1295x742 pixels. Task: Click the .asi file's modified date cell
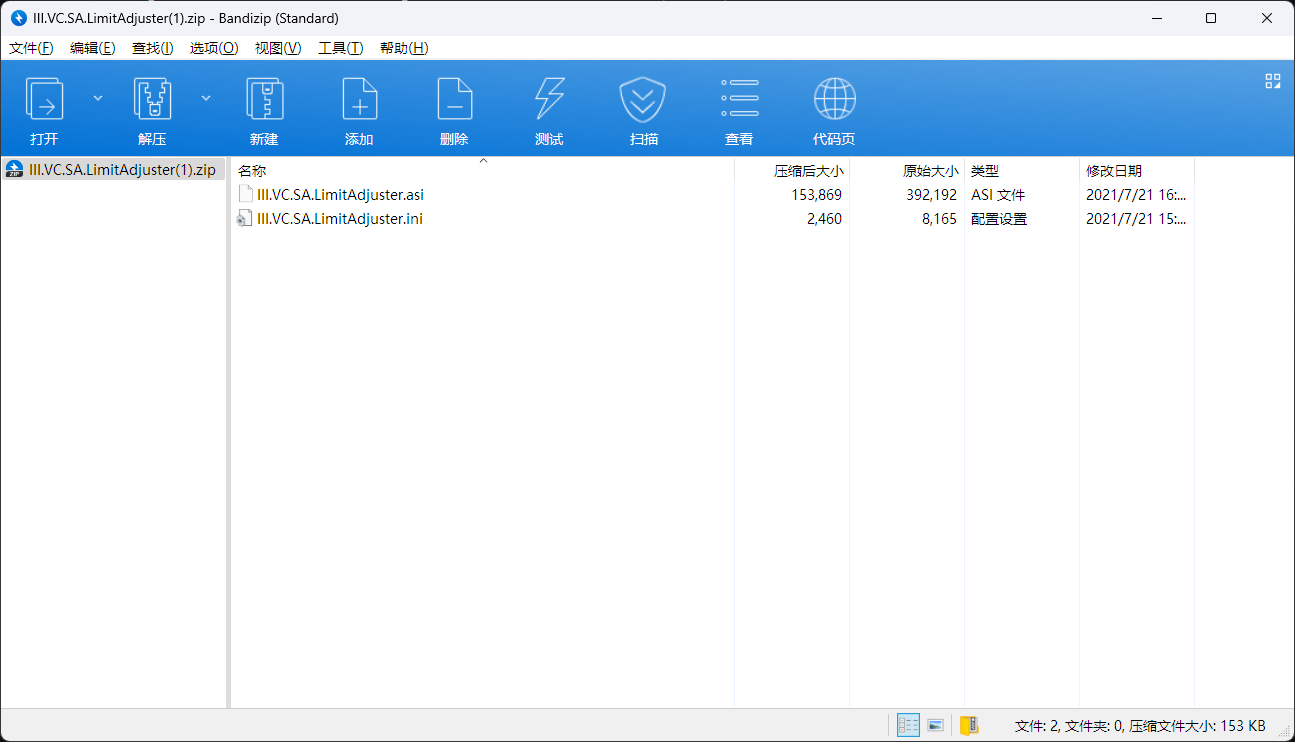1136,195
